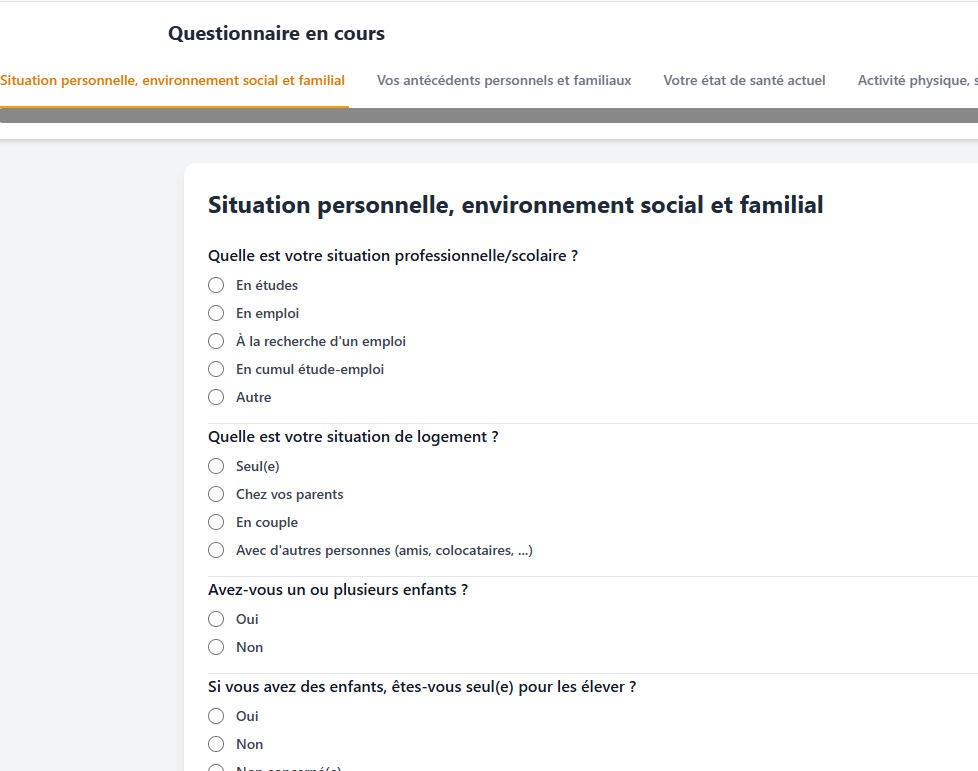Select the partially visible "Non concerné(e)" option

point(216,768)
